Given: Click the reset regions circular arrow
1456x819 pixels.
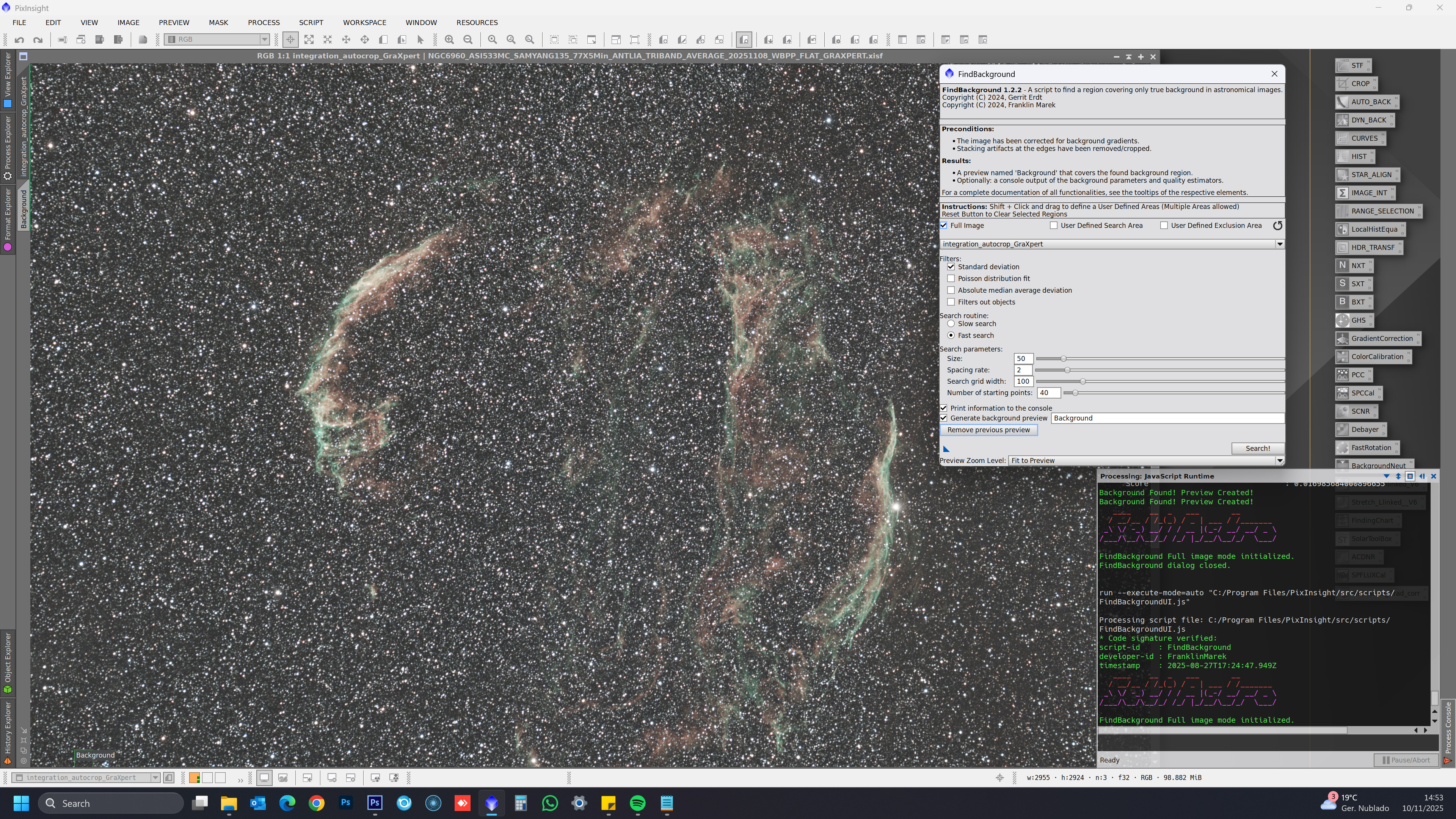Looking at the screenshot, I should (x=1277, y=226).
